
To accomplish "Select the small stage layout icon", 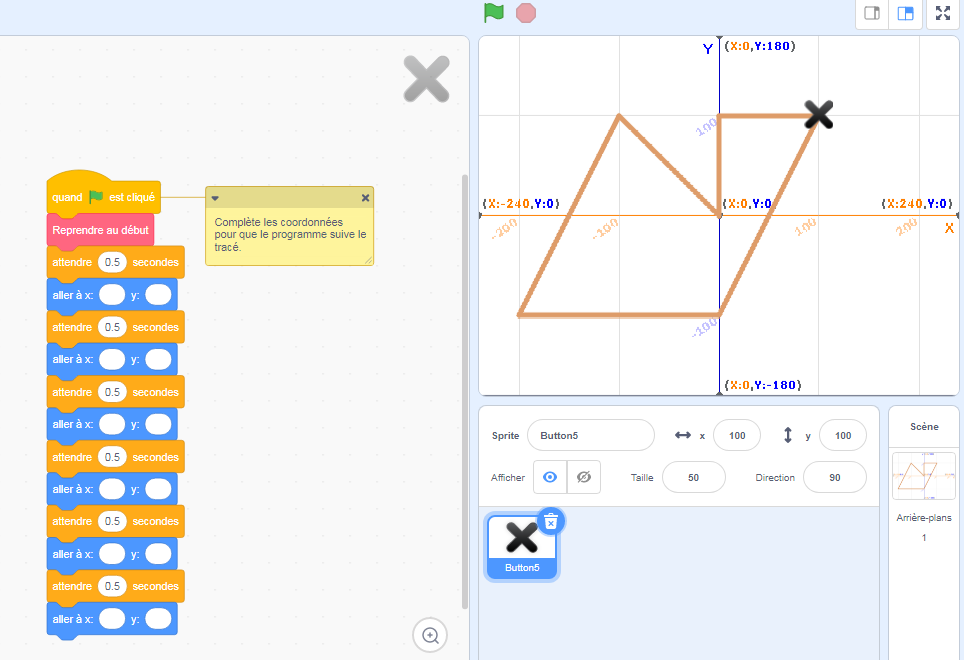I will tap(870, 14).
